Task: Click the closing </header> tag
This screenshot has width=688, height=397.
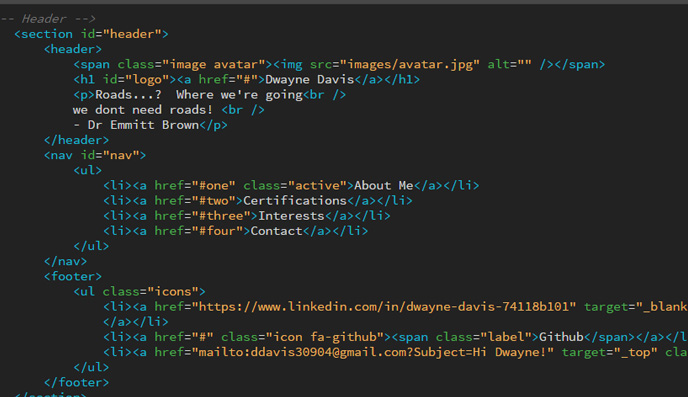Action: [x=76, y=140]
